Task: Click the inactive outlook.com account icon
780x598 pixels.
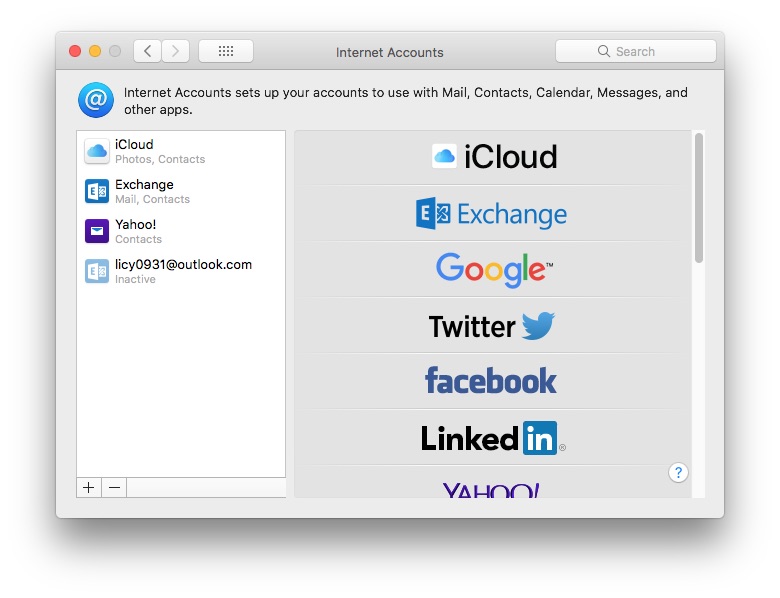Action: (97, 271)
